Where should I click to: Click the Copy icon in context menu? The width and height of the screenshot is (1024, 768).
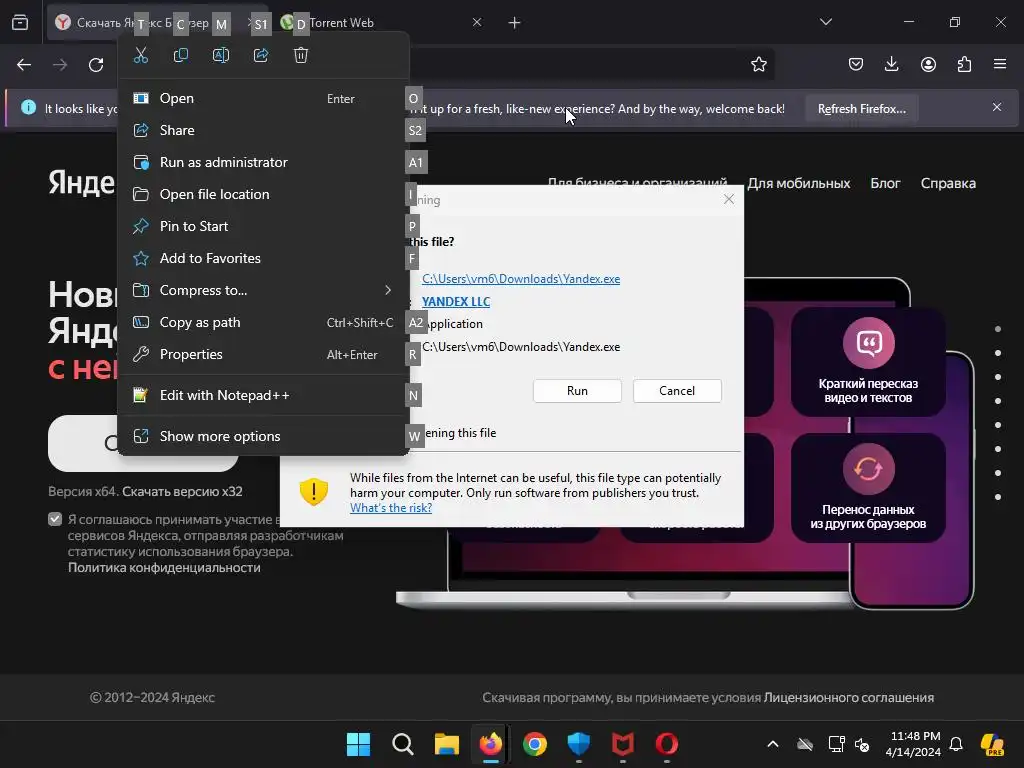point(181,56)
